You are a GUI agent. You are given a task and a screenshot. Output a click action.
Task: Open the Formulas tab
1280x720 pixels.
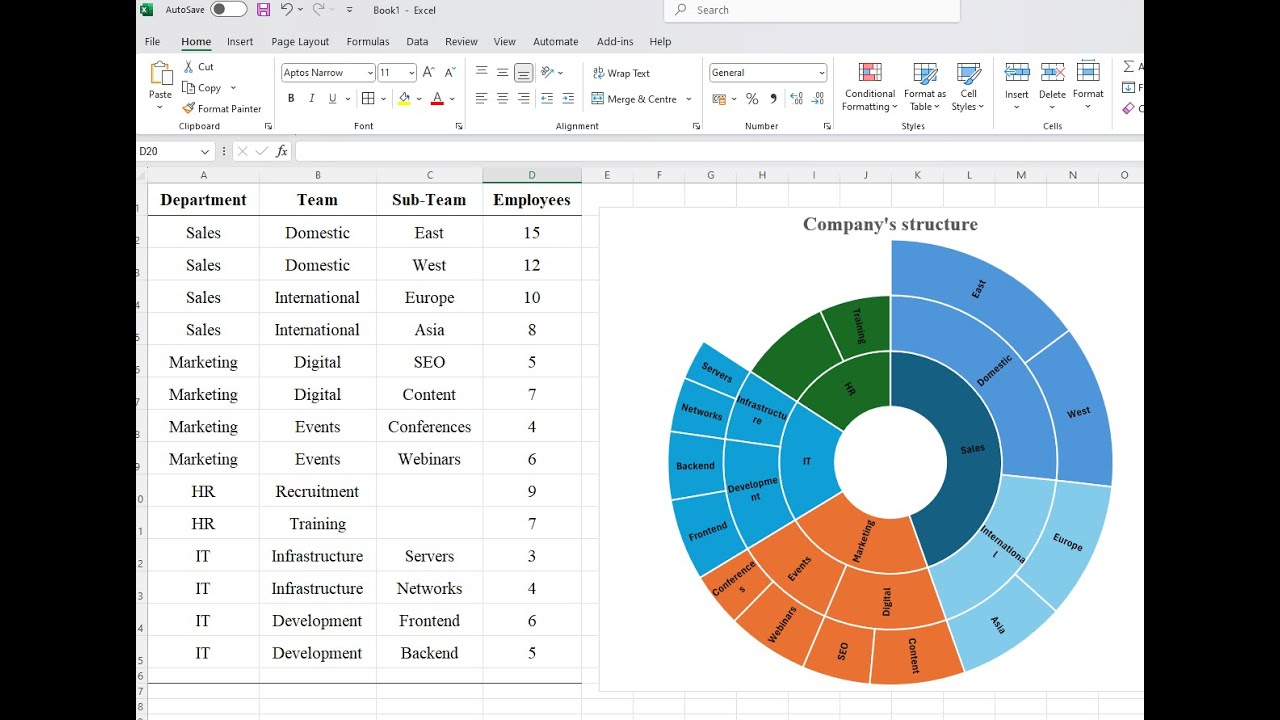[368, 41]
